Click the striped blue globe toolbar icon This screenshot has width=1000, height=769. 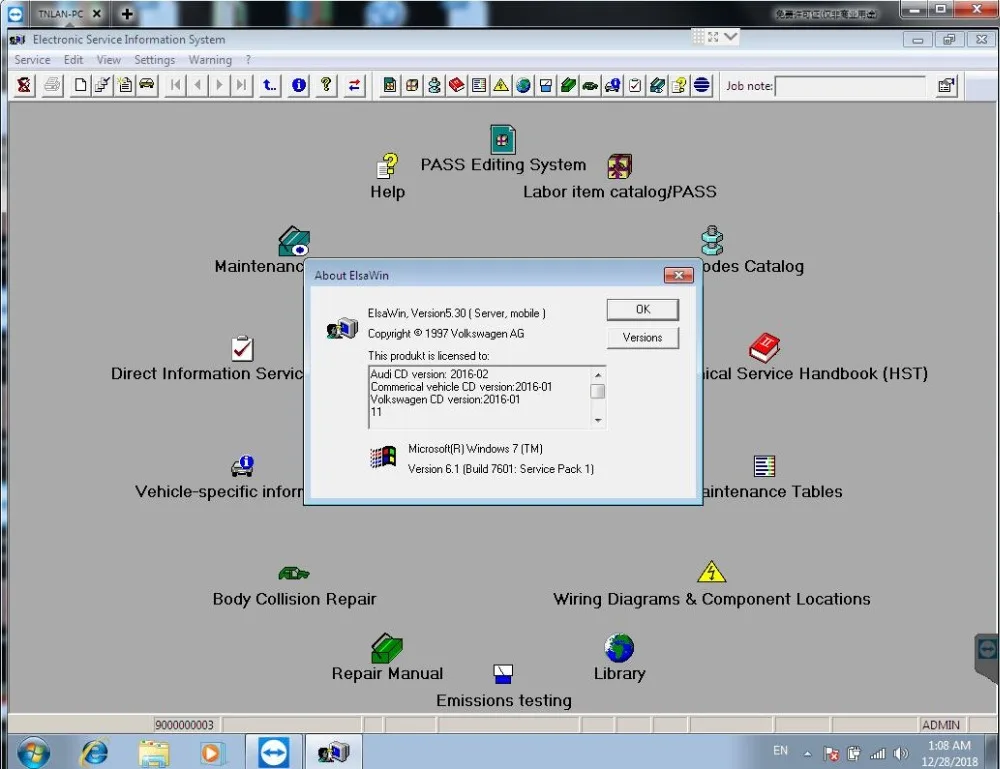[x=702, y=85]
